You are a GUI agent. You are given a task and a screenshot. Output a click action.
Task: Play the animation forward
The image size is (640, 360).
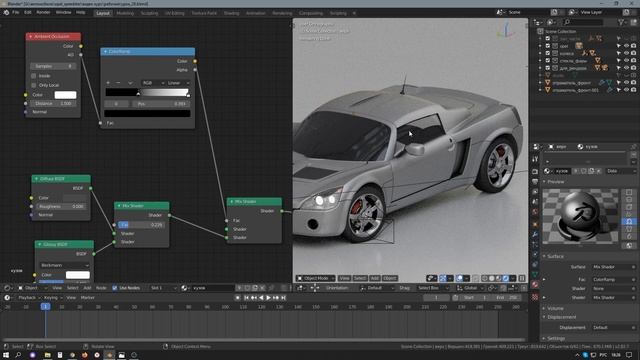pyautogui.click(x=268, y=298)
